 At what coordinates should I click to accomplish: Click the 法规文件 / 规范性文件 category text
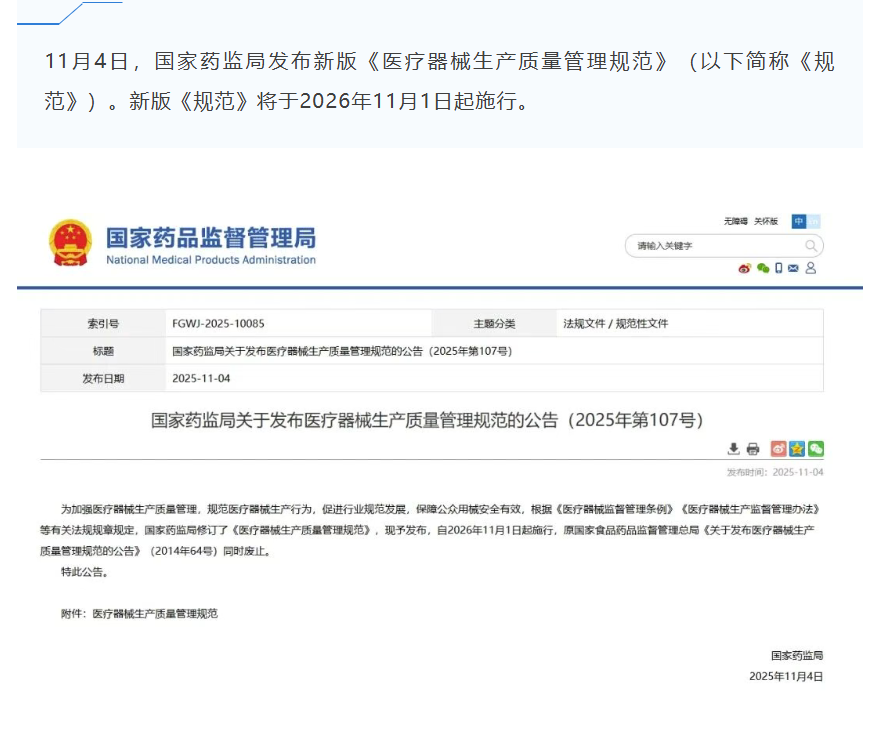click(x=615, y=324)
